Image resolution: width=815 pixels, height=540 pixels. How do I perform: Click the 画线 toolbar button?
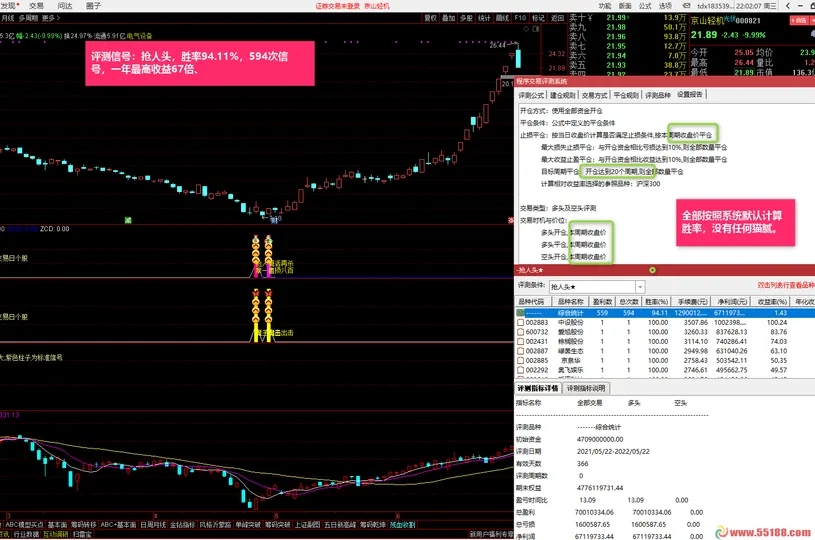[x=502, y=17]
